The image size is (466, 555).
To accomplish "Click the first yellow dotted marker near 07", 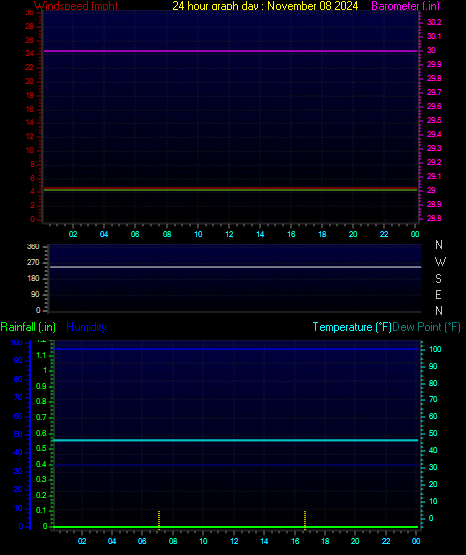I will [159, 520].
